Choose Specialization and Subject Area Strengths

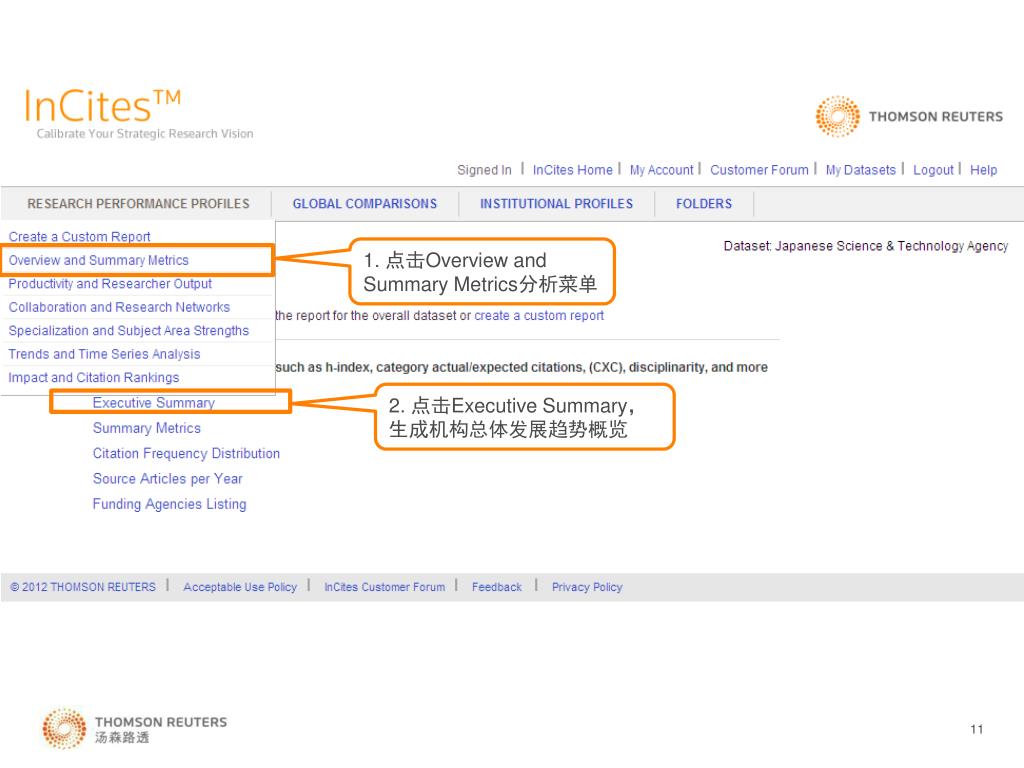pos(129,330)
